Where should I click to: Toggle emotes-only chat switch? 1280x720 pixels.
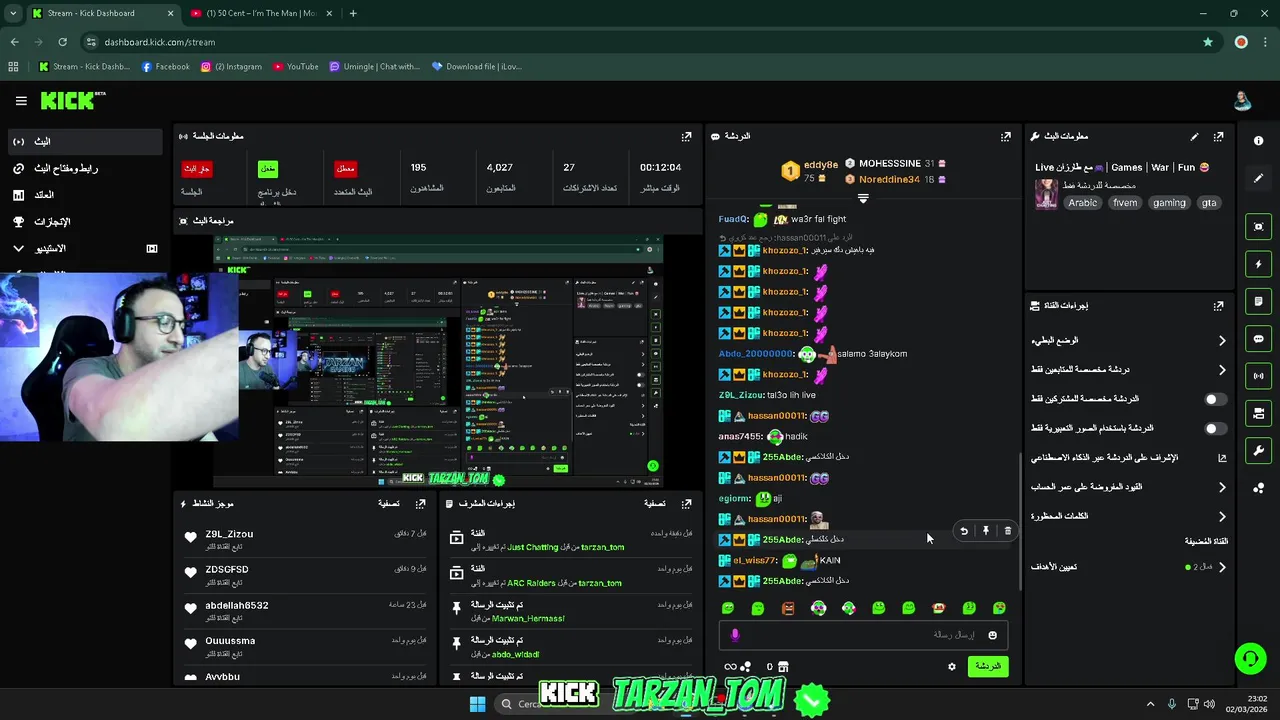1215,428
